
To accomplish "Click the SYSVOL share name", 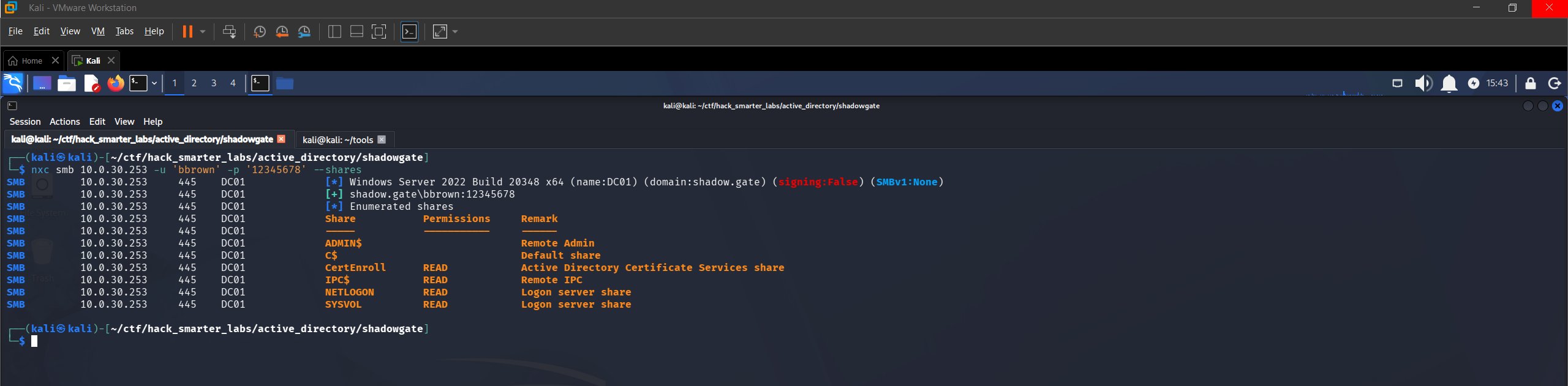I will coord(343,304).
